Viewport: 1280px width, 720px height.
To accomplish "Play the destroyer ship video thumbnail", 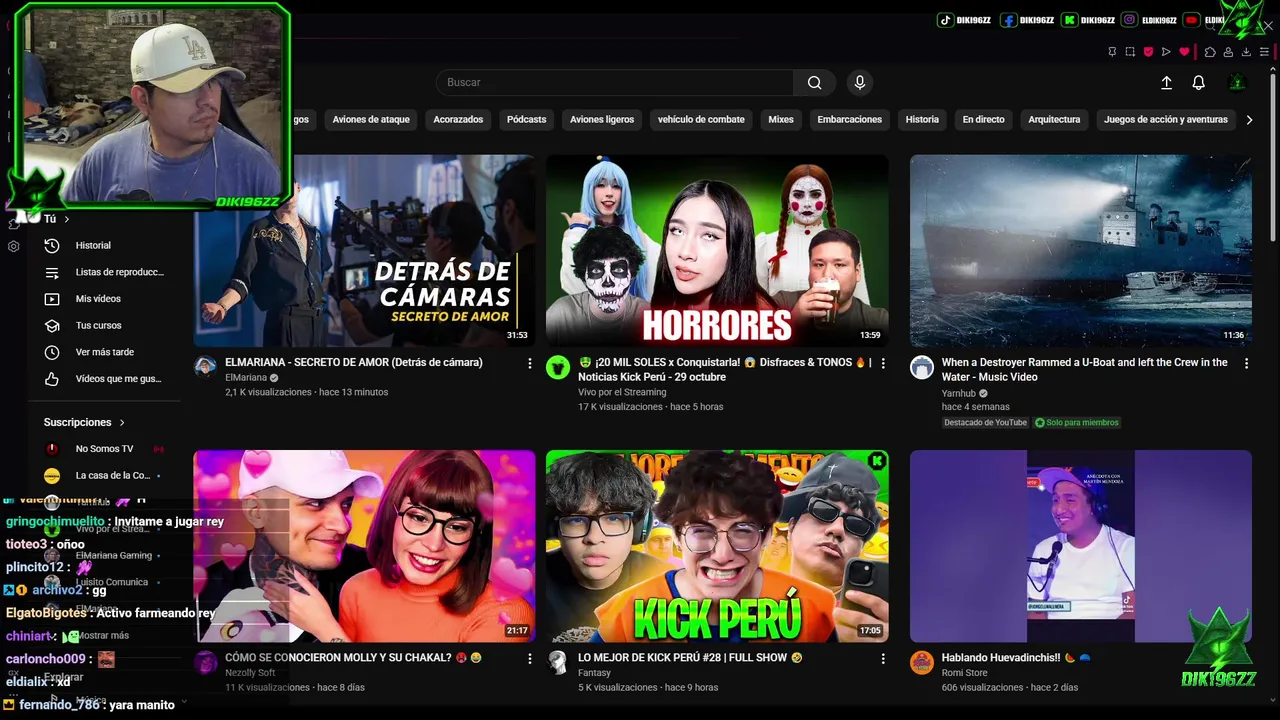I will (1081, 250).
